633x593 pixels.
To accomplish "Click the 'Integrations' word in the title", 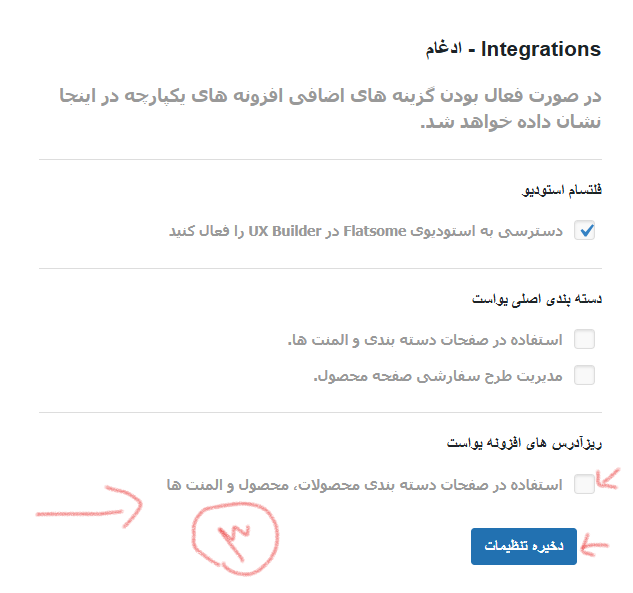I will (x=541, y=49).
